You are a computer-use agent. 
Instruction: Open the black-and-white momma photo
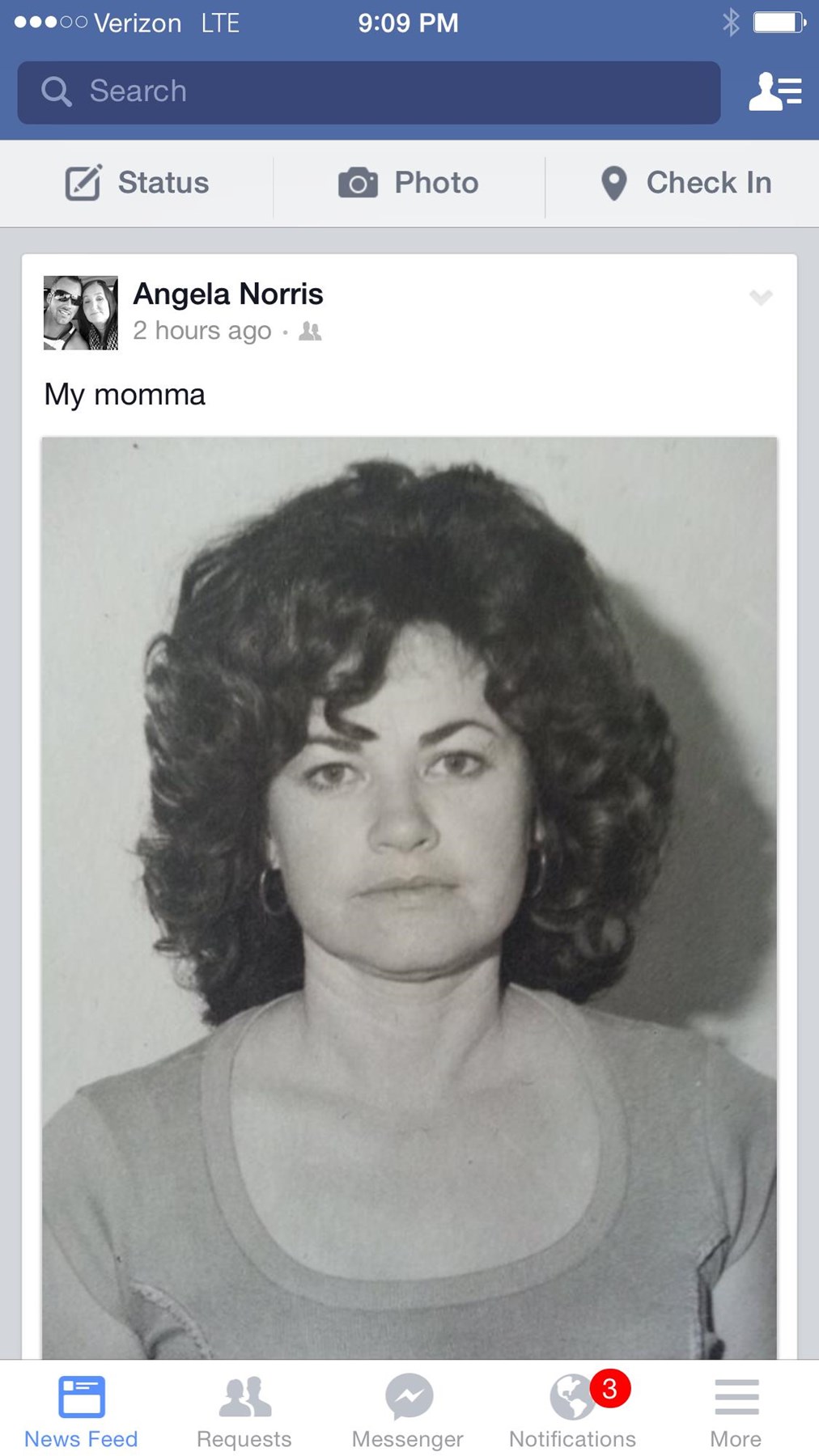pyautogui.click(x=409, y=898)
